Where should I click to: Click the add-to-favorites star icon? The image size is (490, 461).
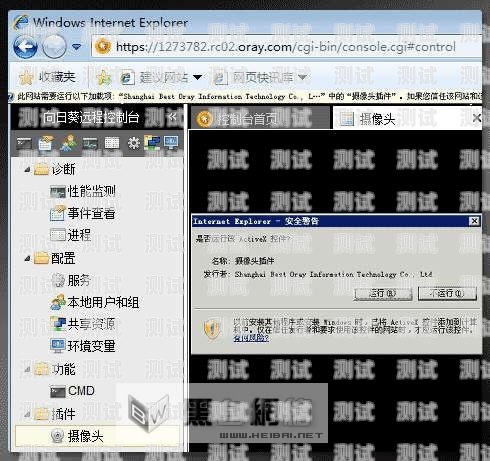click(x=104, y=78)
